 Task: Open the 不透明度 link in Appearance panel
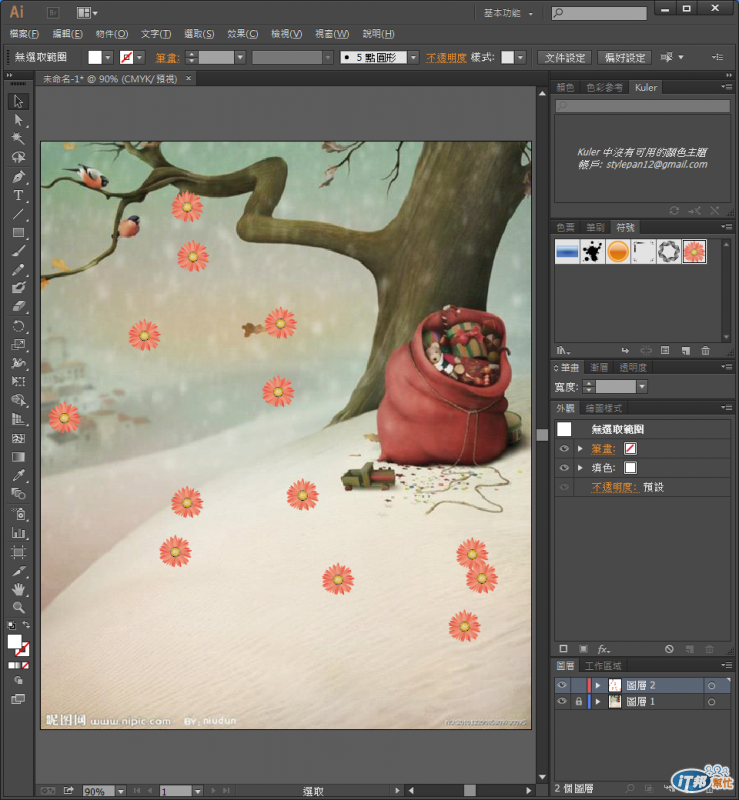pyautogui.click(x=615, y=487)
